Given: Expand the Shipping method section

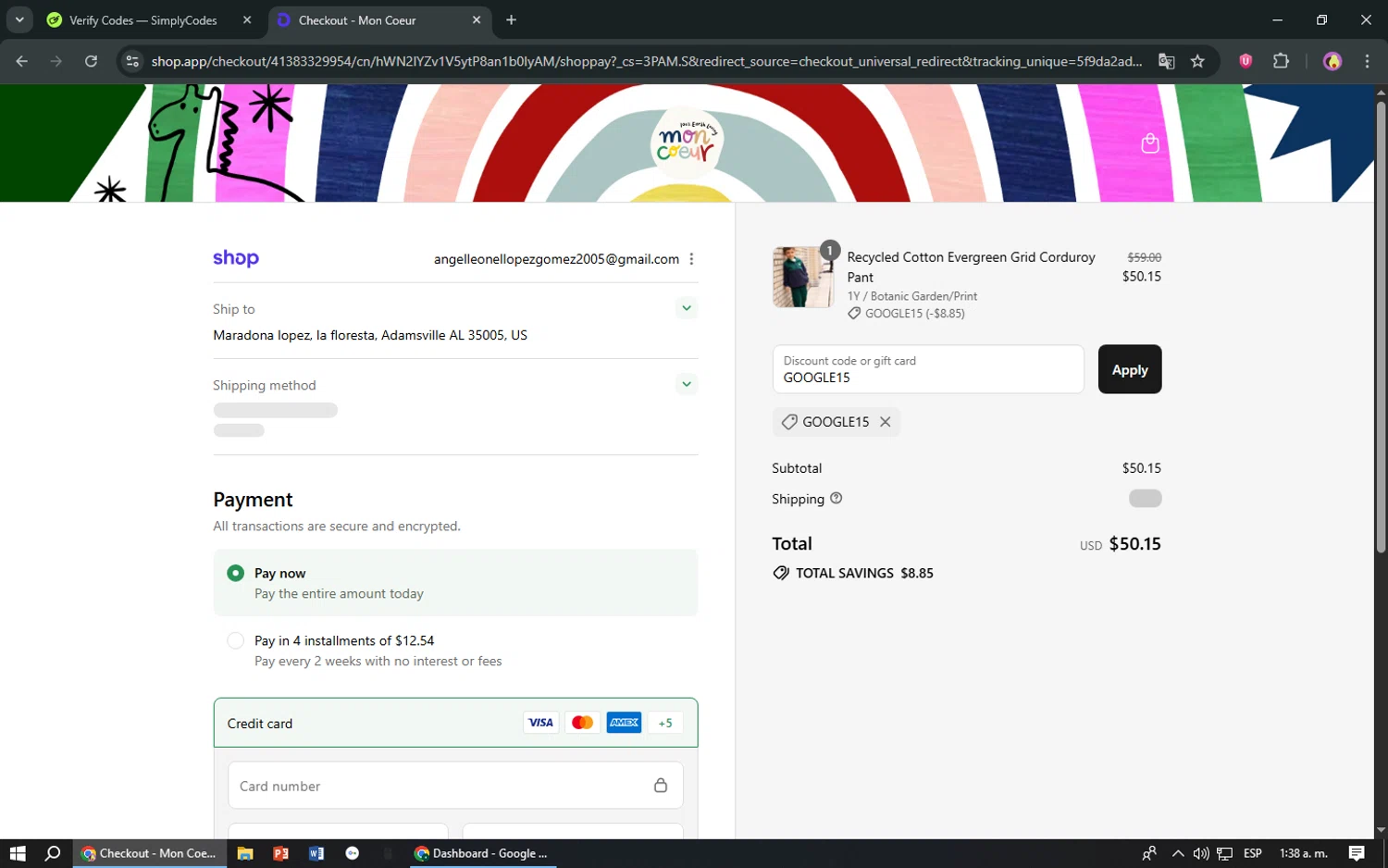Looking at the screenshot, I should tap(687, 384).
